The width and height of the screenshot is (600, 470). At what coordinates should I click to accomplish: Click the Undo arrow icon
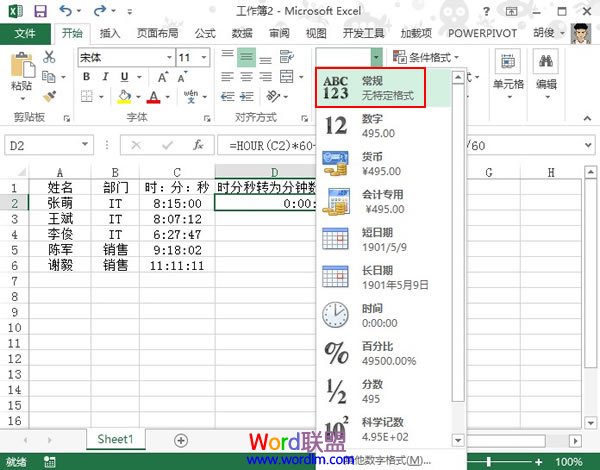coord(66,11)
